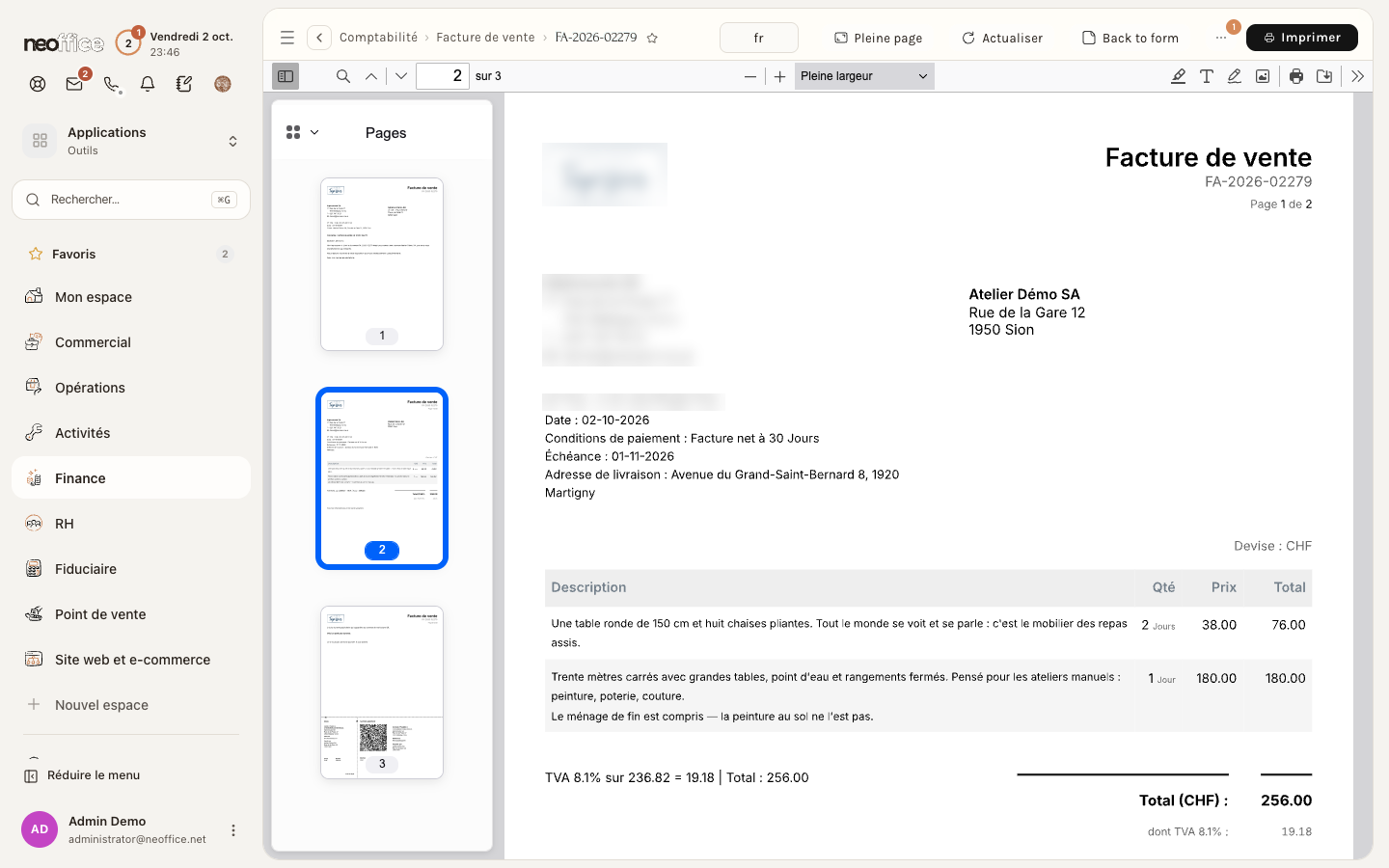Select the add image tool
Viewport: 1389px width, 868px height.
1263,76
